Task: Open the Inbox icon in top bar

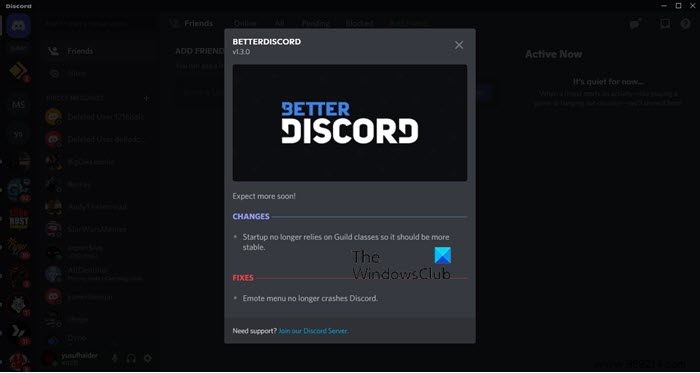Action: pos(665,24)
